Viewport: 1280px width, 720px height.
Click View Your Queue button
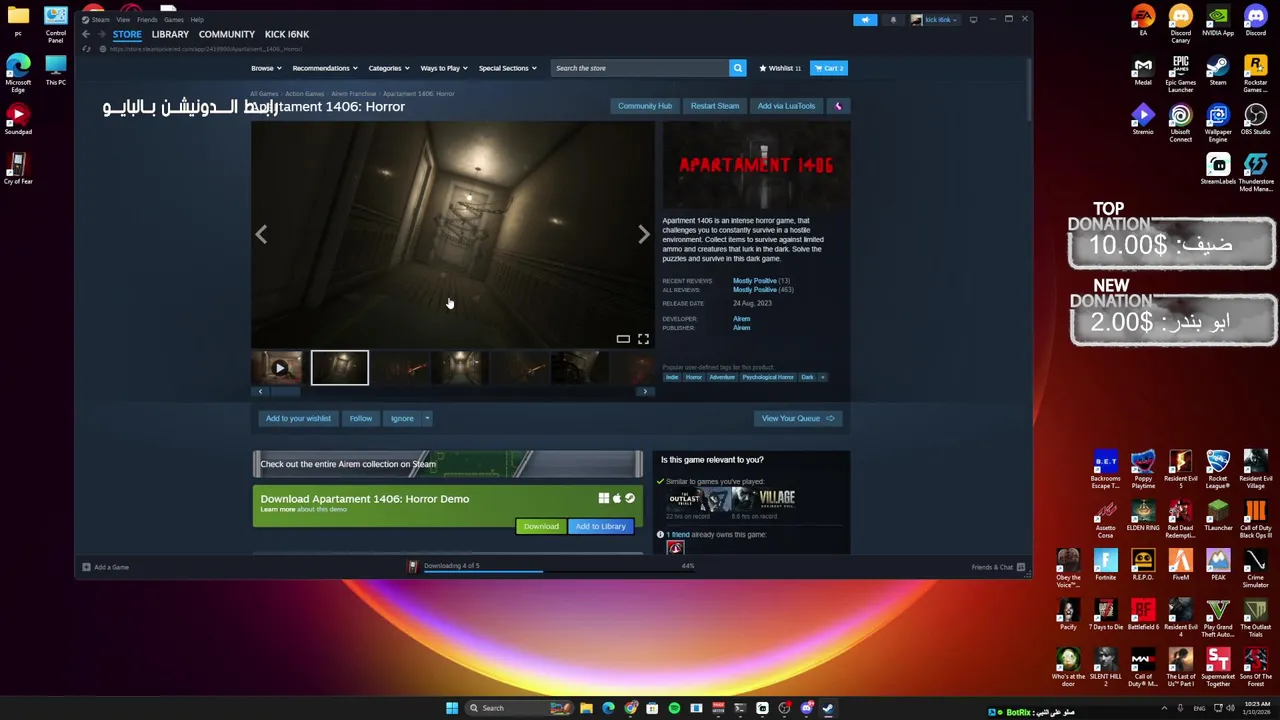798,418
